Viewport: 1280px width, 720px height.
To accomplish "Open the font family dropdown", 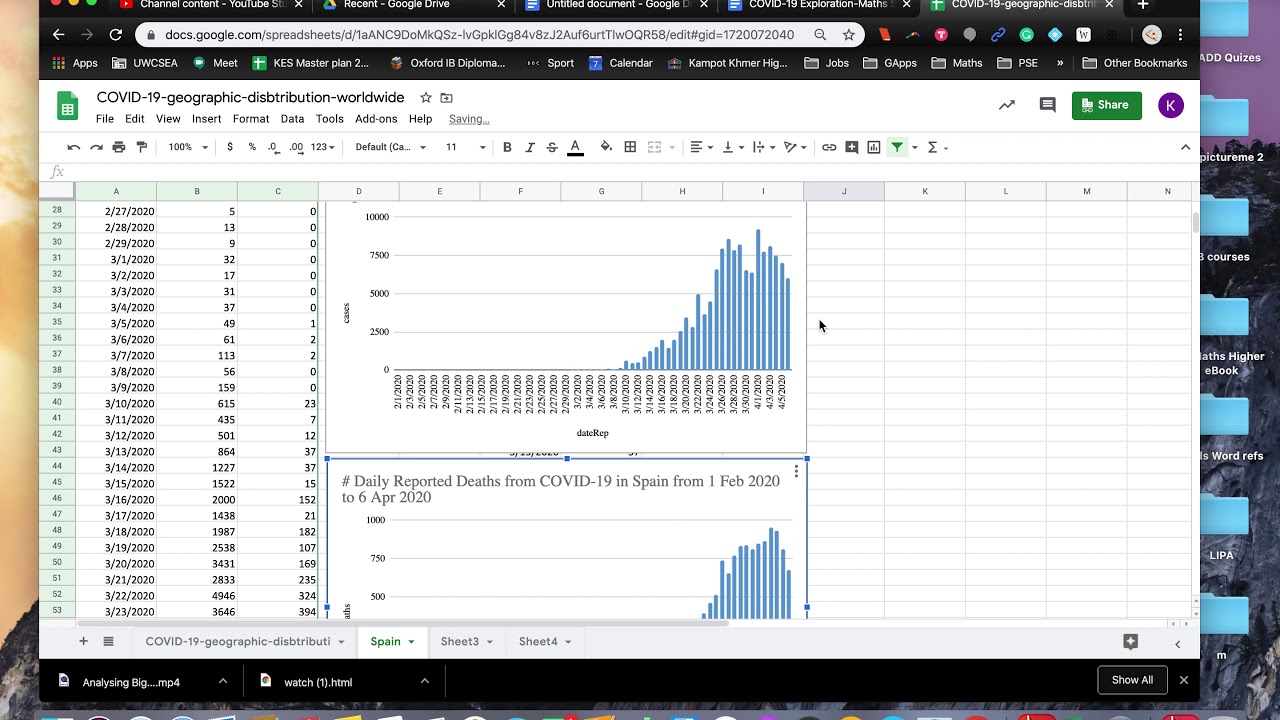I will pos(391,147).
